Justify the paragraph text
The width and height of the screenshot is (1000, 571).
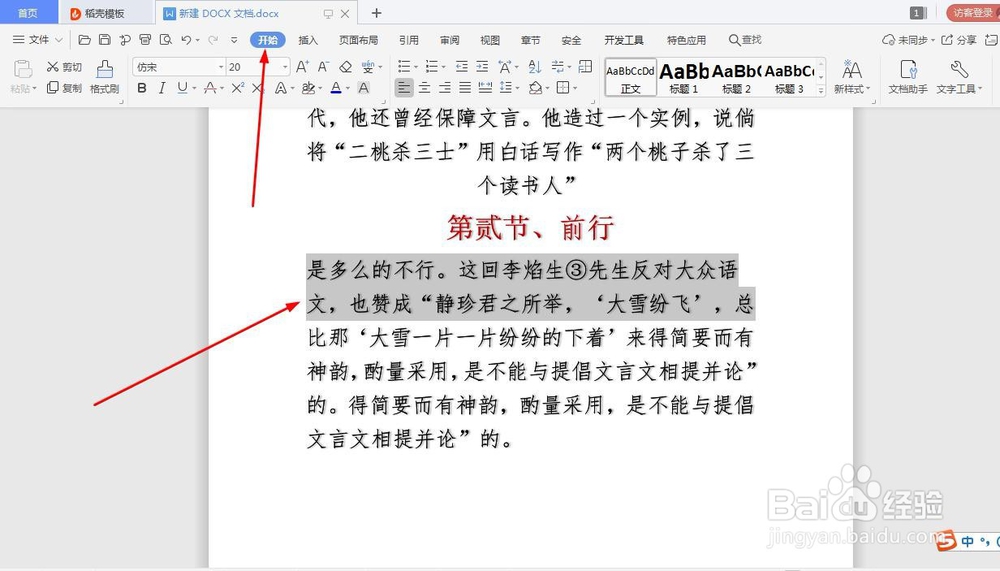tap(465, 88)
